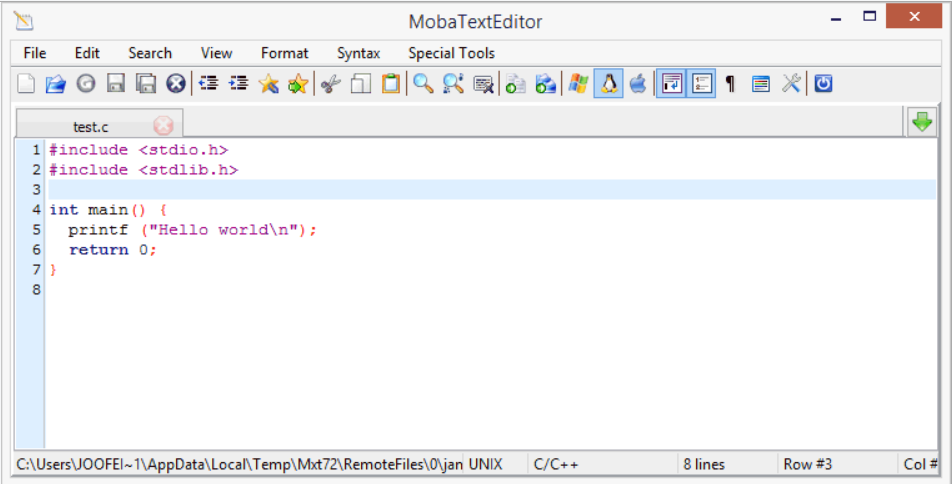Save the current file
The image size is (952, 484).
pyautogui.click(x=116, y=83)
